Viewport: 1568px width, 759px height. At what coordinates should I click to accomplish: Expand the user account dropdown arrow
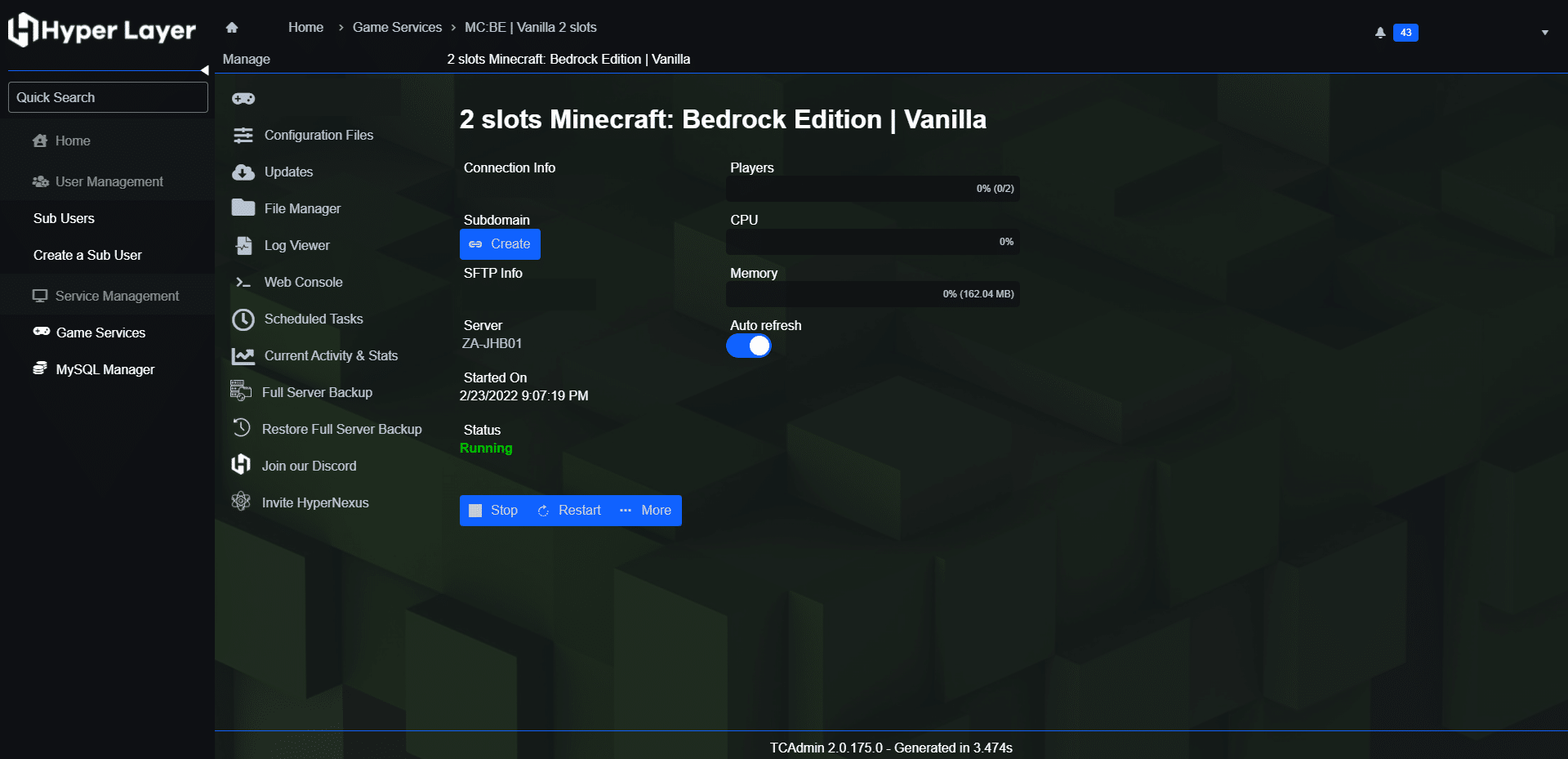point(1545,33)
